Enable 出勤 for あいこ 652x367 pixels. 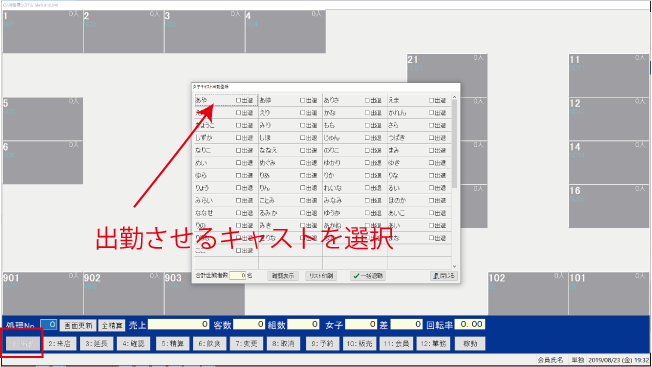(432, 213)
